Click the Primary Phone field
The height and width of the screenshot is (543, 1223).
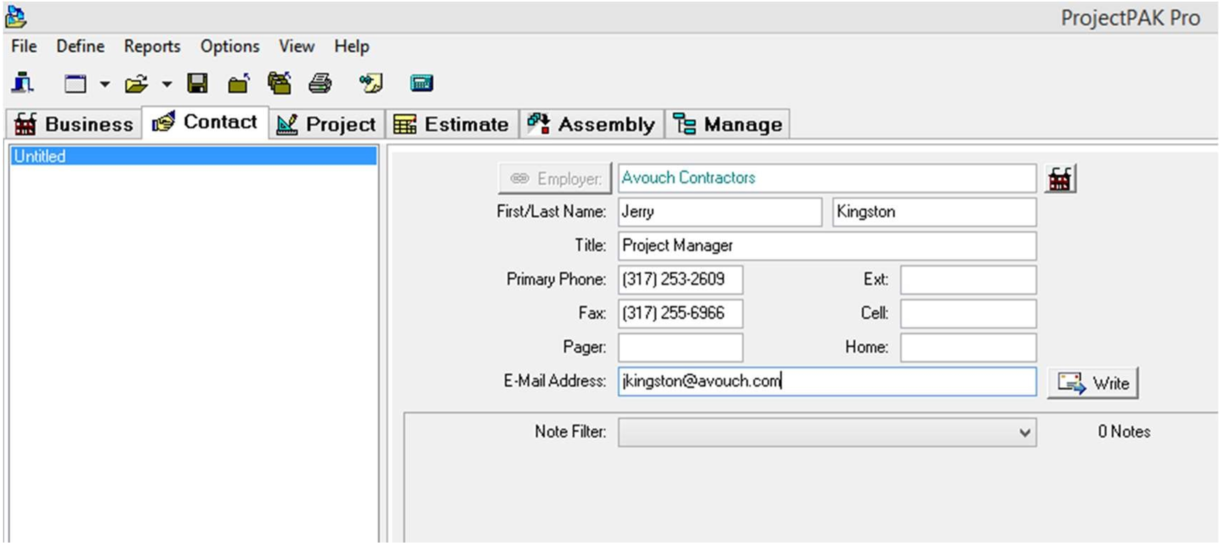click(680, 280)
